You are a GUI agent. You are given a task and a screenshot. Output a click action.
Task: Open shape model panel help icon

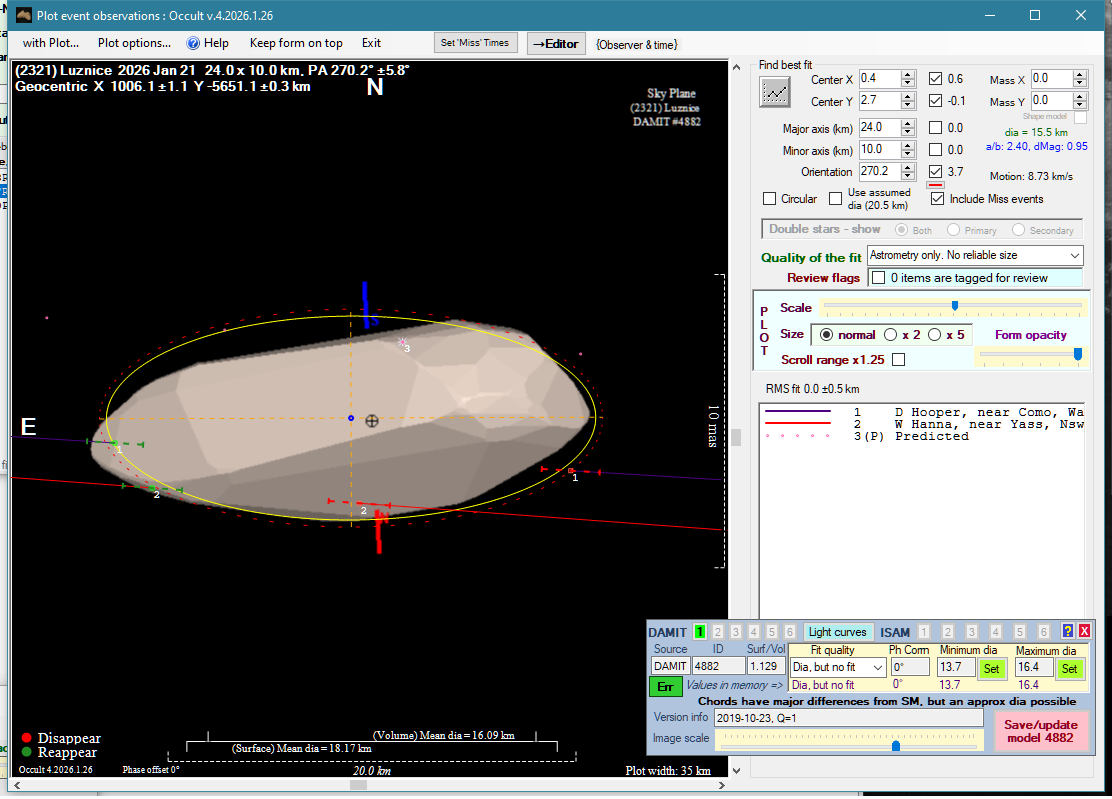[x=1067, y=632]
